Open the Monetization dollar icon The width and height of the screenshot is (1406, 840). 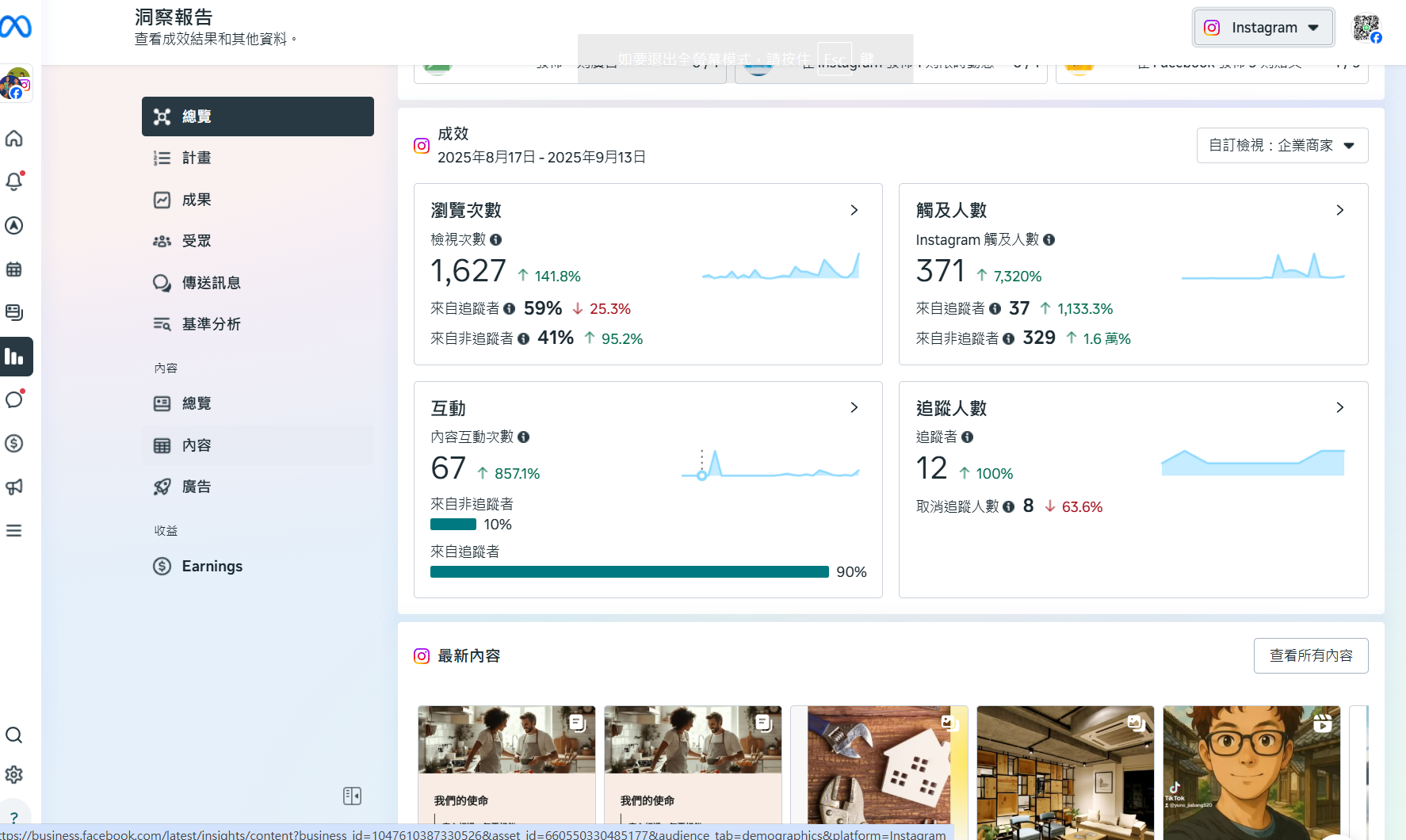click(14, 443)
